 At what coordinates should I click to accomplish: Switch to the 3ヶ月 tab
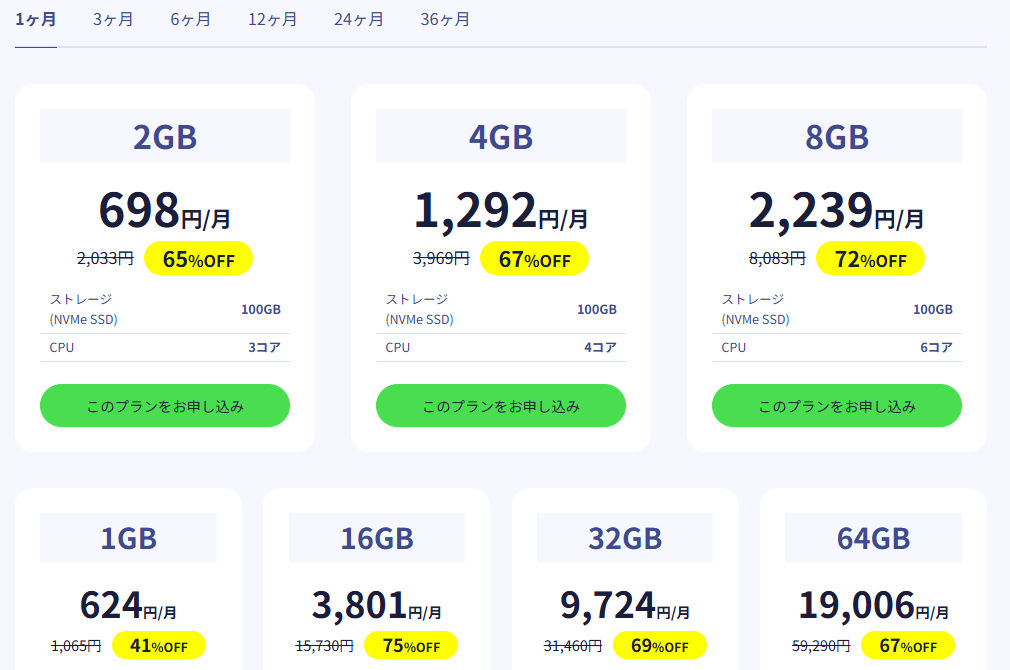point(113,20)
